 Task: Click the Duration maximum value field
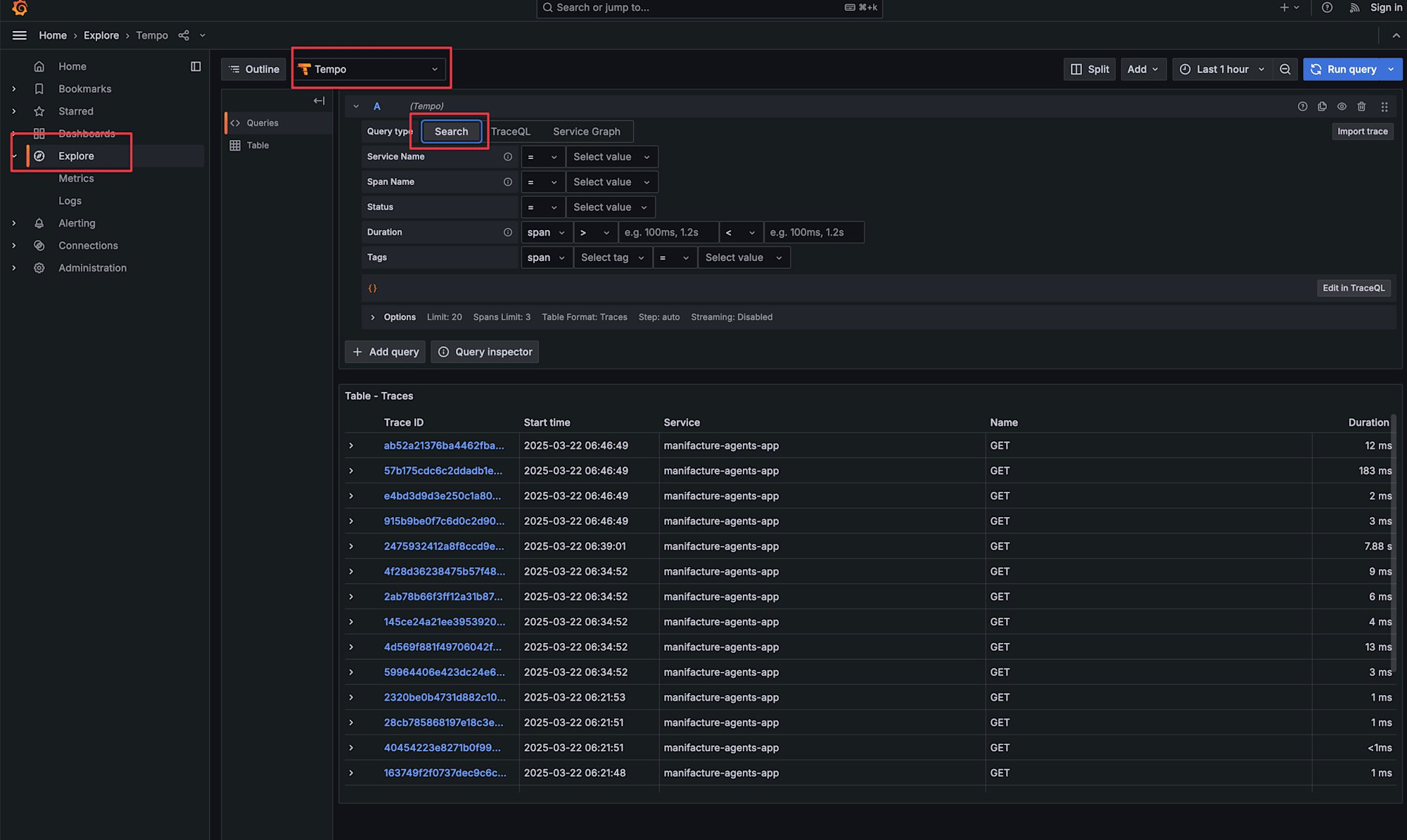(x=814, y=232)
